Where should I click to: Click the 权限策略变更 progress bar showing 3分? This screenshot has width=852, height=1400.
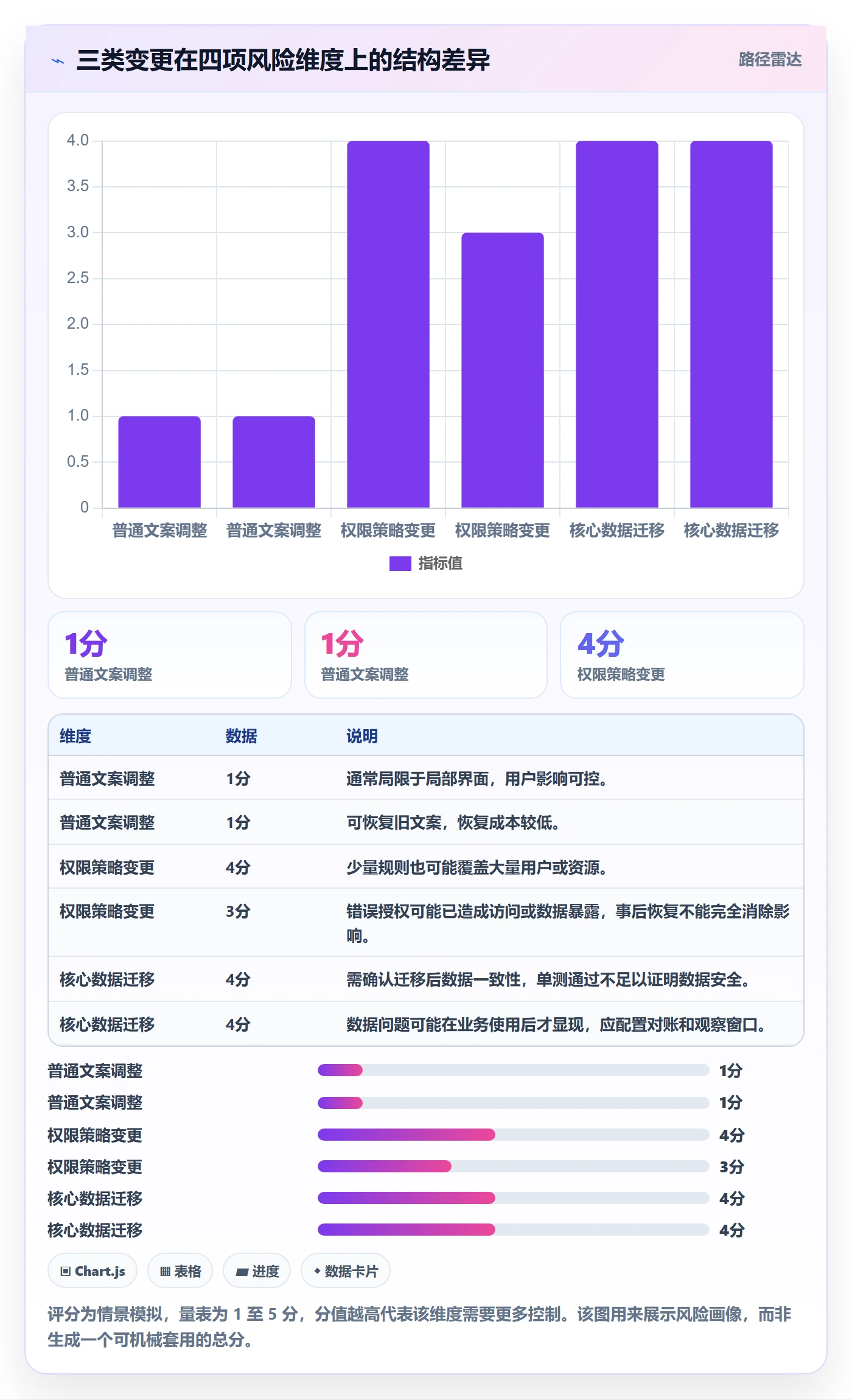click(x=513, y=1166)
